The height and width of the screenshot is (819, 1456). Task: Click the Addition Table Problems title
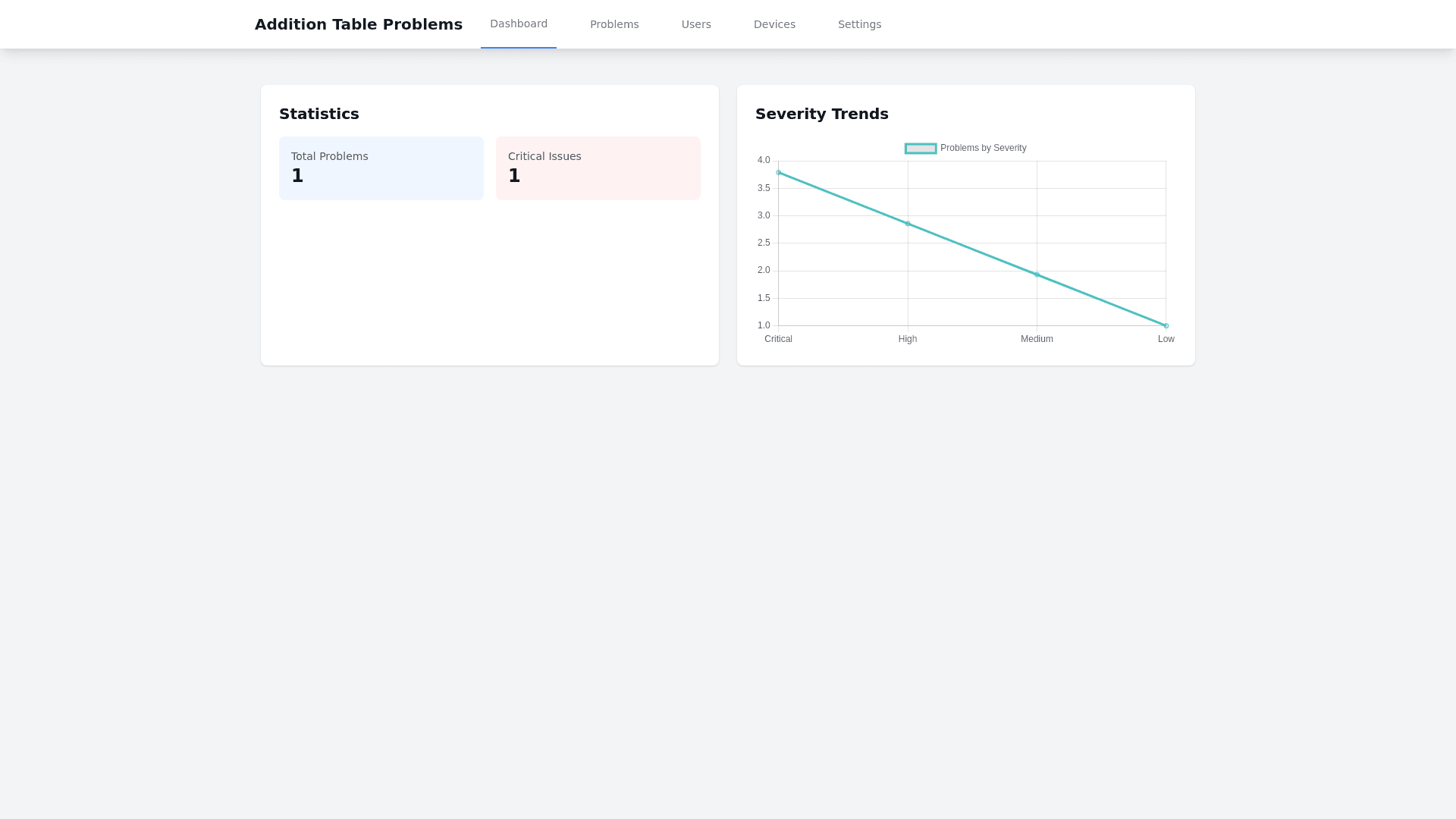point(359,24)
